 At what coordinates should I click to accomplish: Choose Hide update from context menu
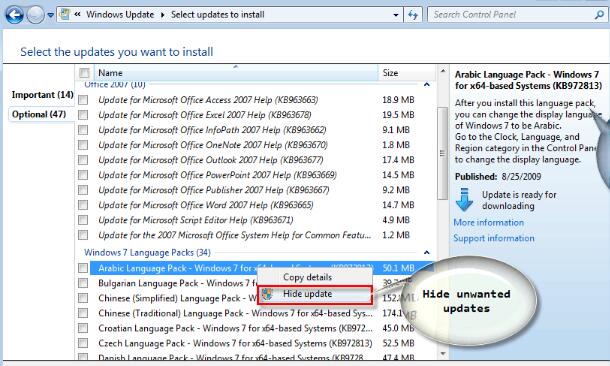click(314, 294)
